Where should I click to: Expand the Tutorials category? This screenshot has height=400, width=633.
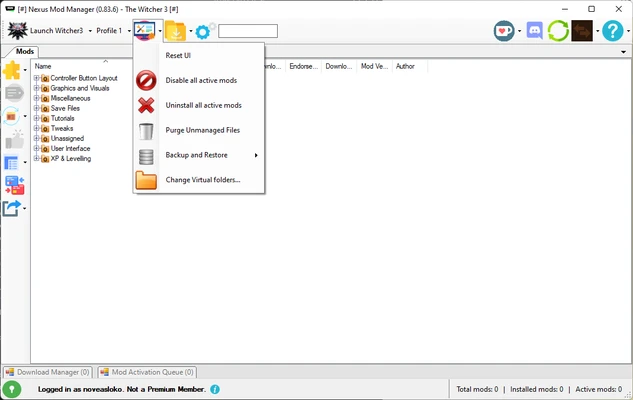(x=36, y=118)
